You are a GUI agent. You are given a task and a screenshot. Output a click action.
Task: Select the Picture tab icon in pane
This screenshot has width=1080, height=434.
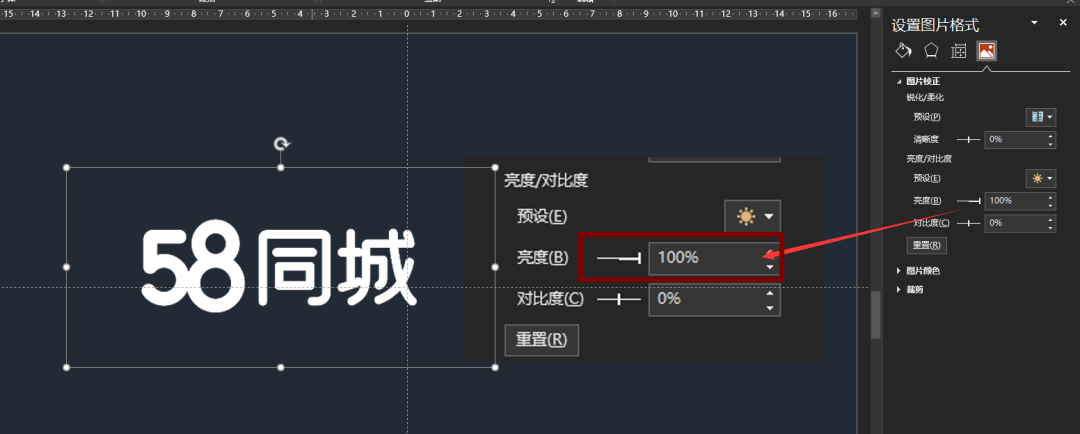pos(986,50)
